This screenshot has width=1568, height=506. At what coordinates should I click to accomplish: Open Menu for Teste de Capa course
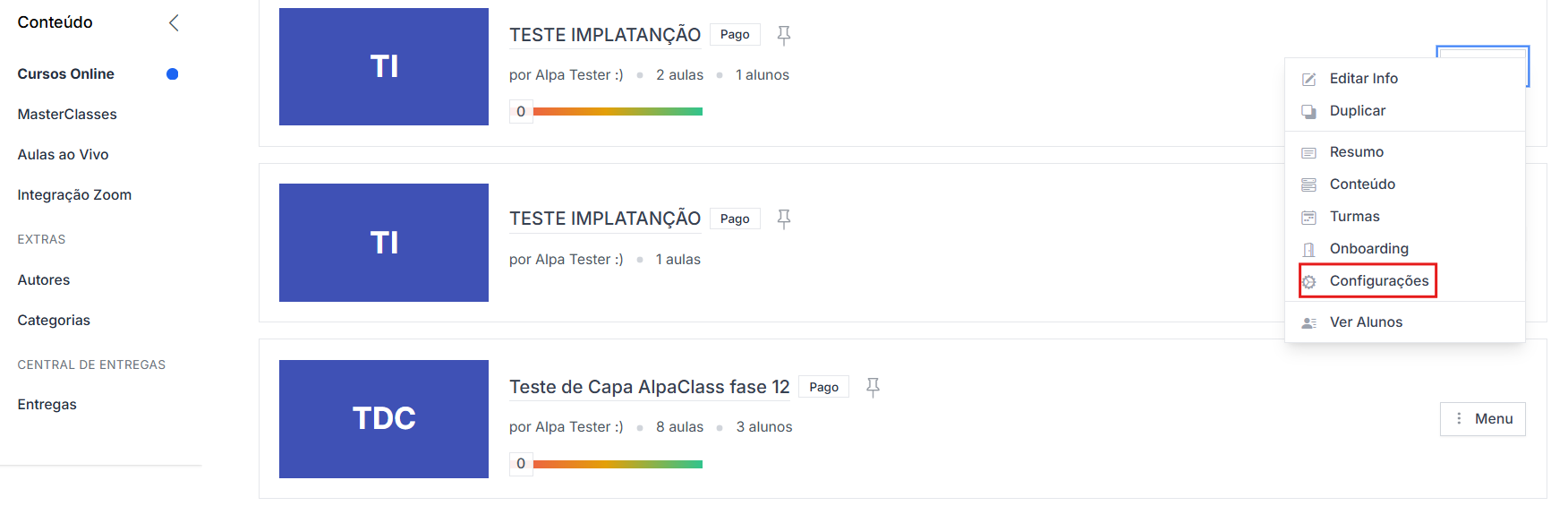[1482, 418]
